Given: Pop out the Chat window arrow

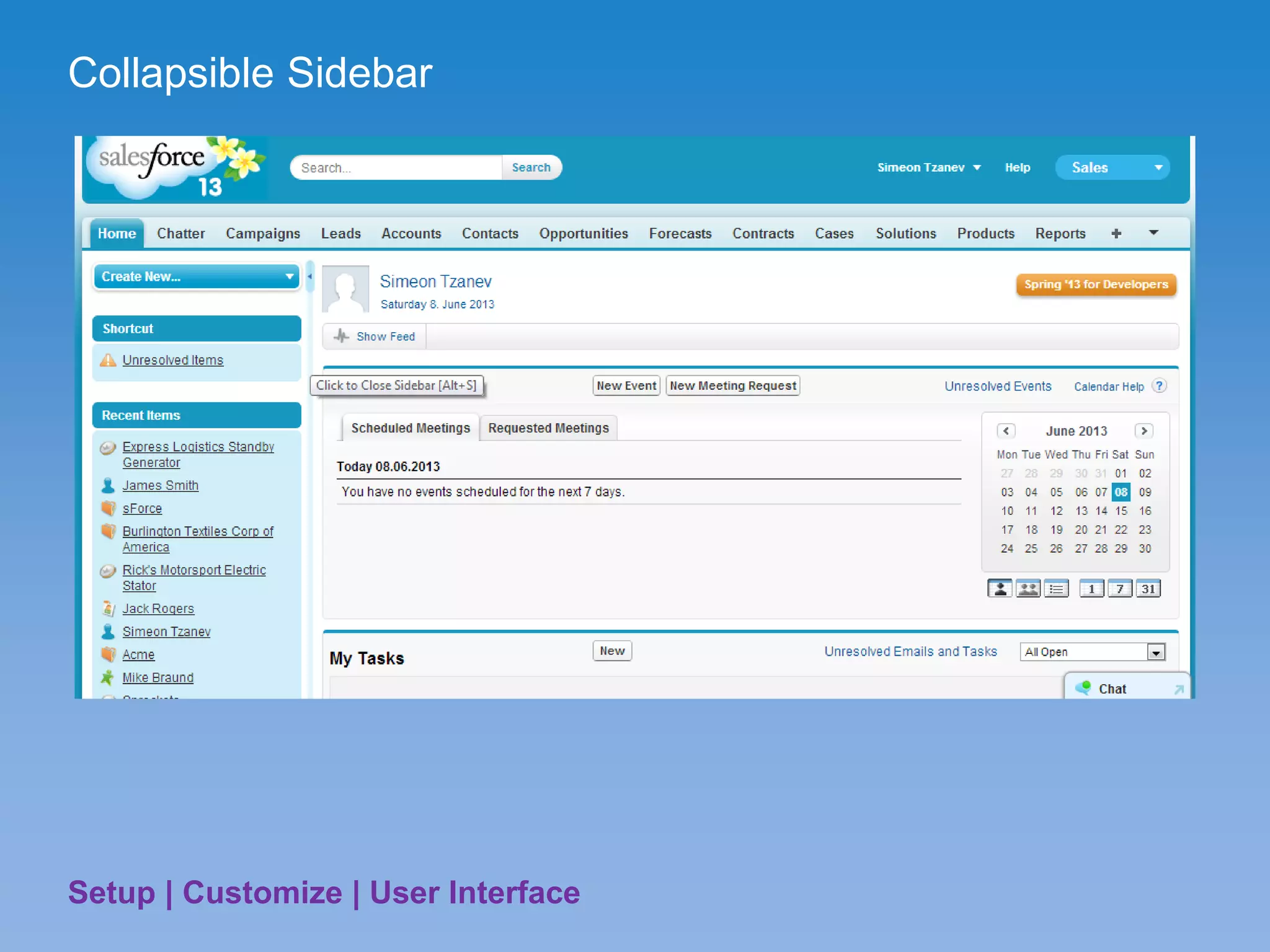Looking at the screenshot, I should pyautogui.click(x=1179, y=689).
